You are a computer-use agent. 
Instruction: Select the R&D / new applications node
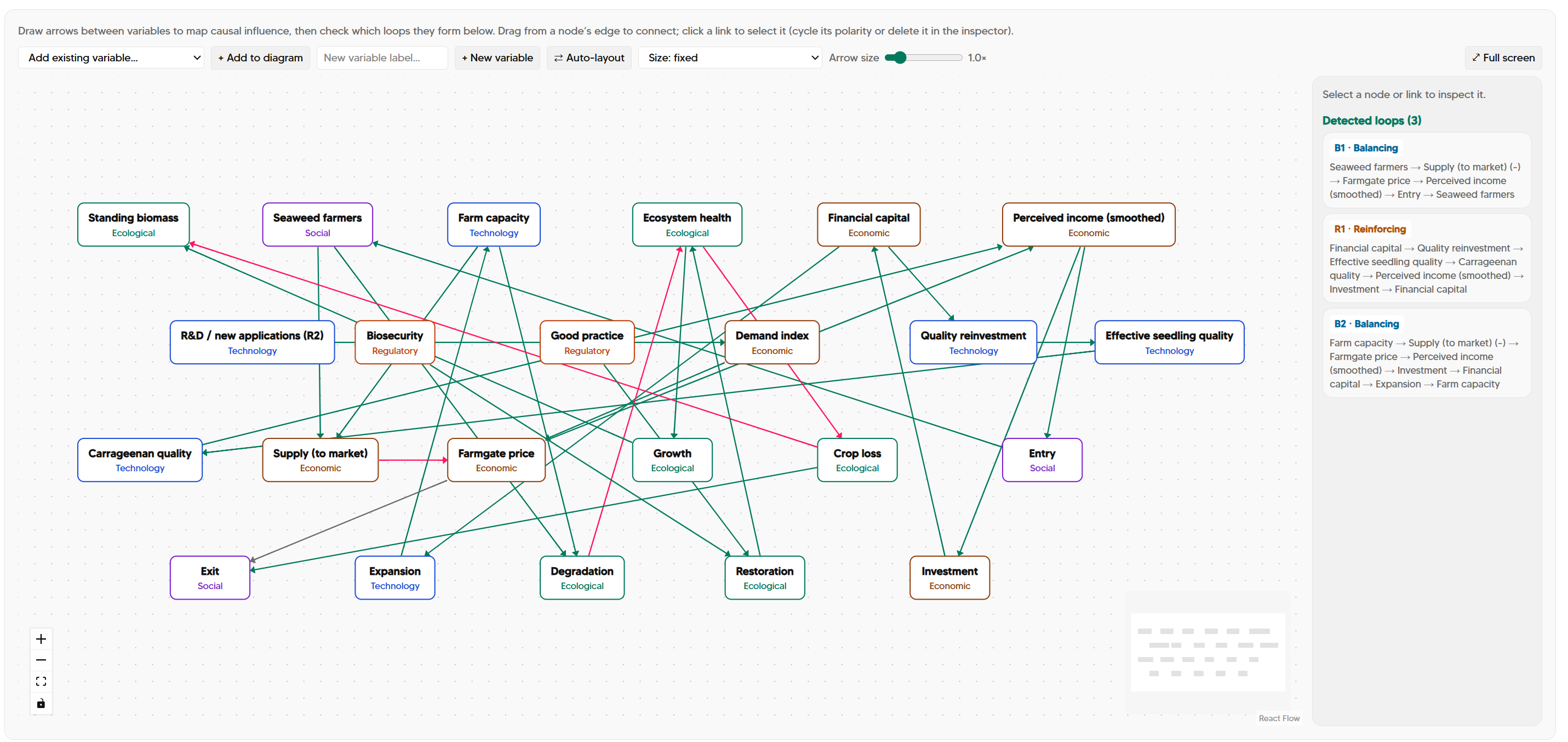tap(252, 342)
